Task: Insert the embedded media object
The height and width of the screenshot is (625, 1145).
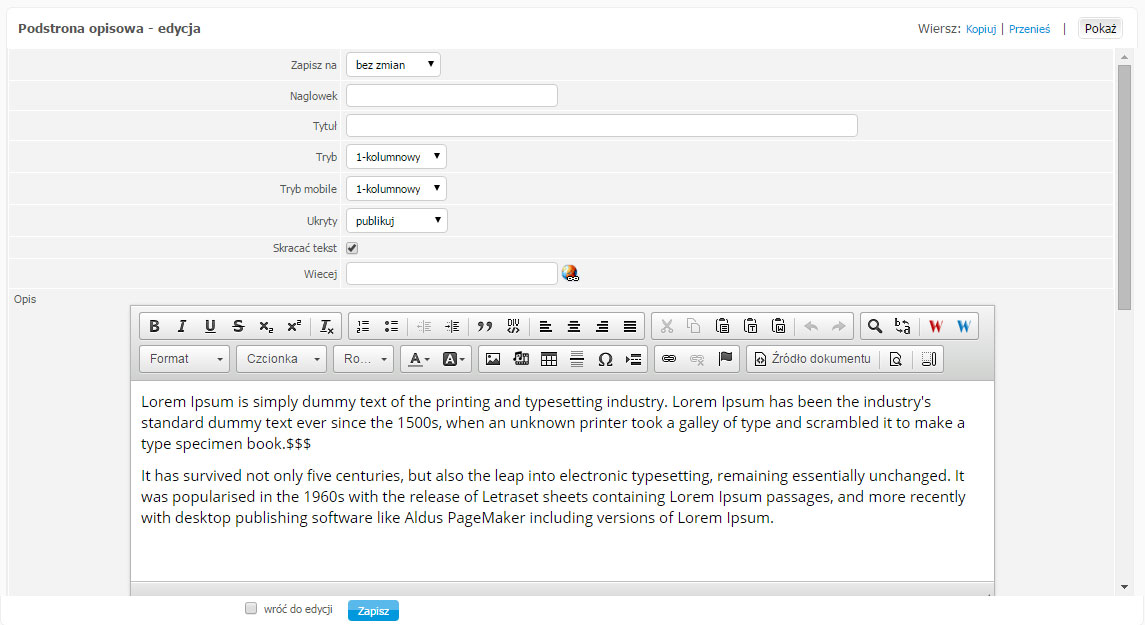Action: pos(521,359)
